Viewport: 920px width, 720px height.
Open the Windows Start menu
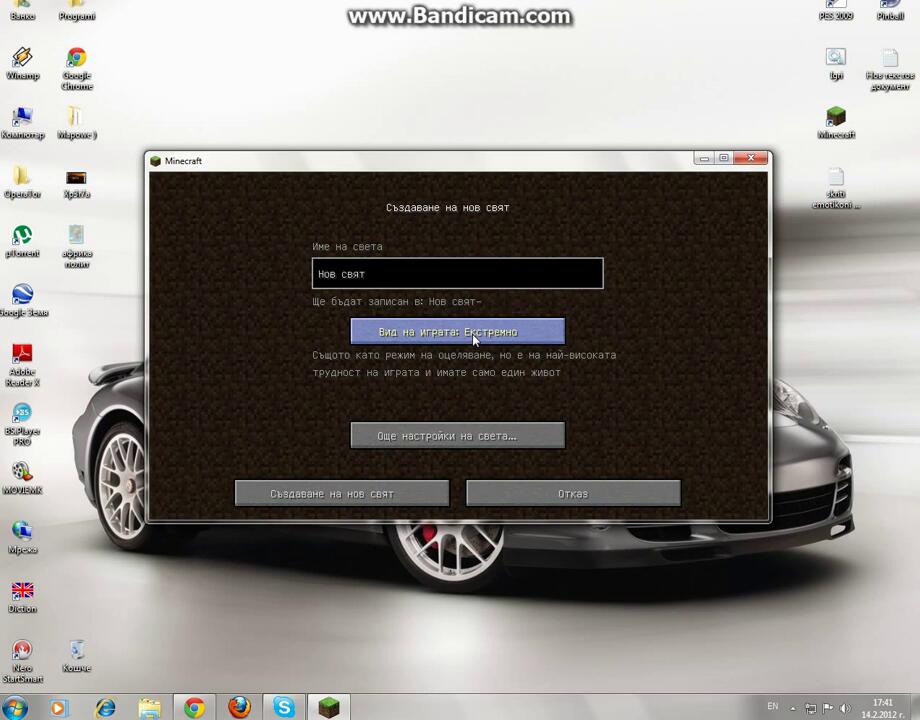15,707
